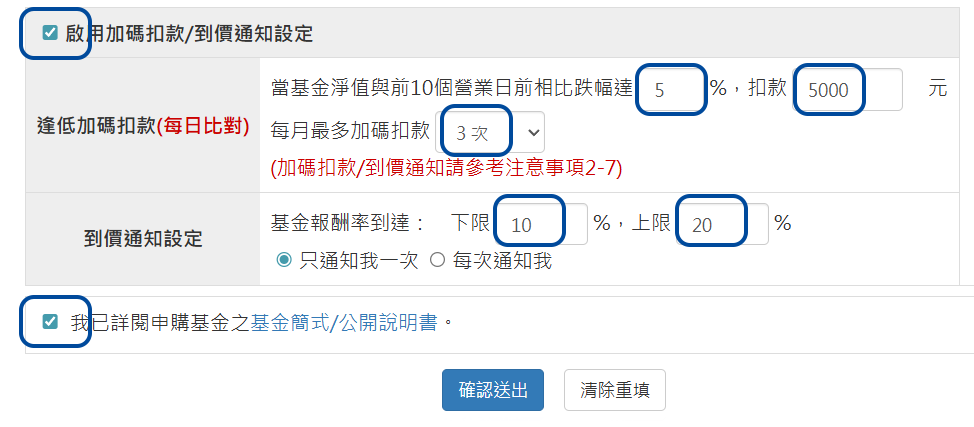Screen dimensions: 974x427
Task: Click the 到價通知設定 row label
Action: click(x=143, y=238)
